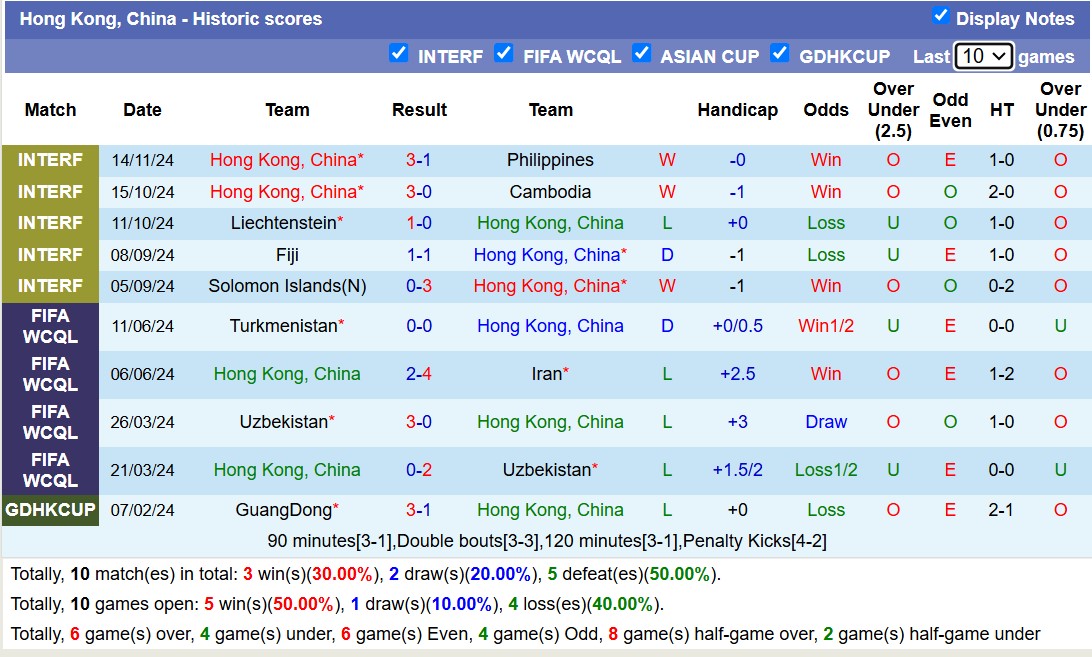The height and width of the screenshot is (657, 1092).
Task: Click the Handicap column header
Action: click(x=738, y=110)
